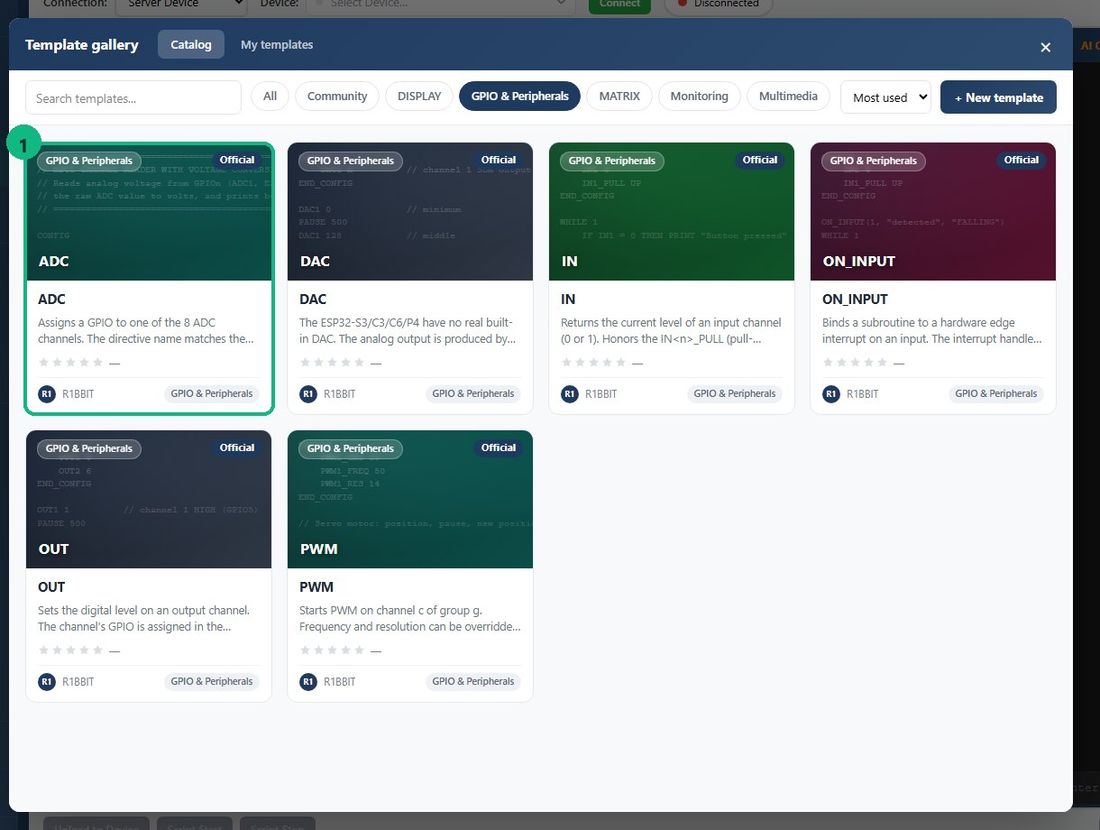Click the star rating on the IN card

tap(594, 362)
